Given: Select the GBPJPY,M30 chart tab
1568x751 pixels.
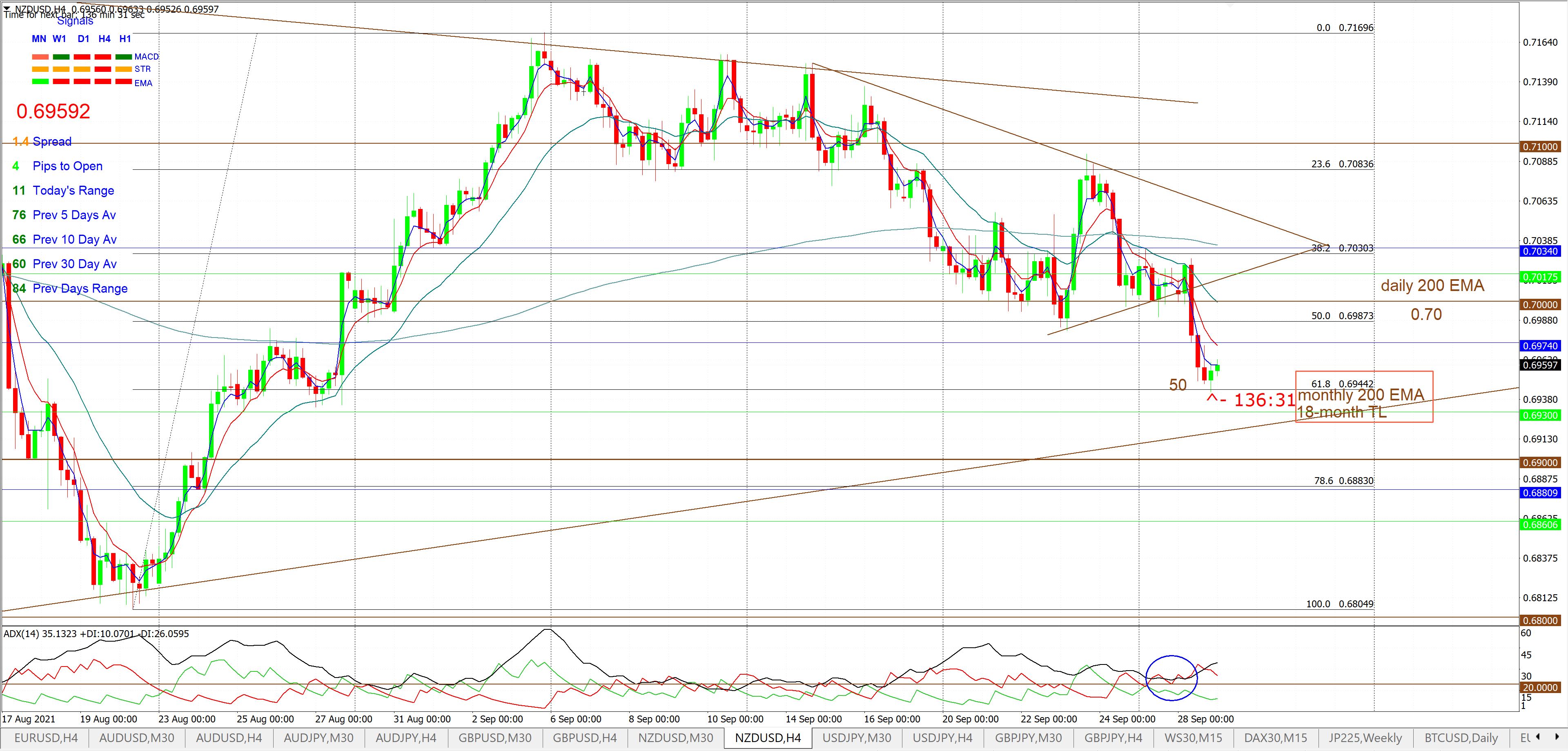Looking at the screenshot, I should pyautogui.click(x=1028, y=738).
